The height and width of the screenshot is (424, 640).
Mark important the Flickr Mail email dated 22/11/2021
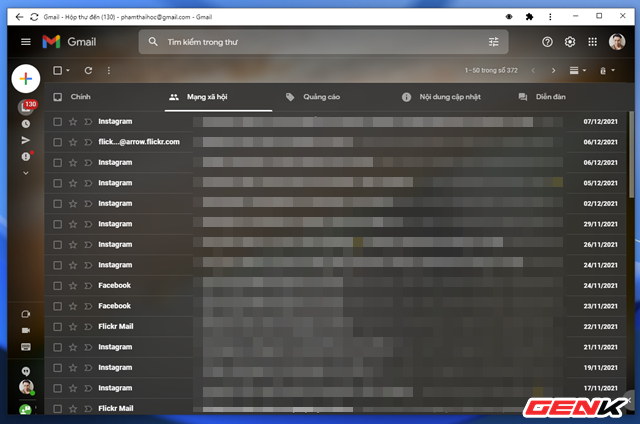pyautogui.click(x=88, y=327)
